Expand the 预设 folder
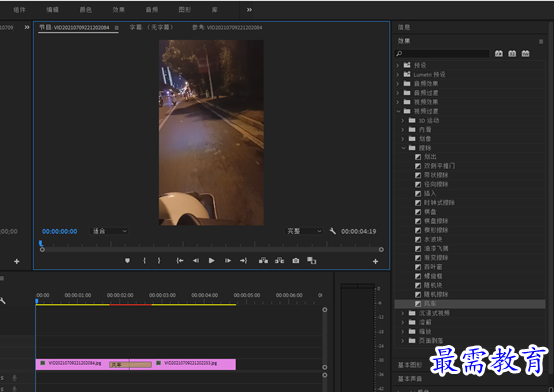Viewport: 554px width, 392px height. [x=397, y=65]
